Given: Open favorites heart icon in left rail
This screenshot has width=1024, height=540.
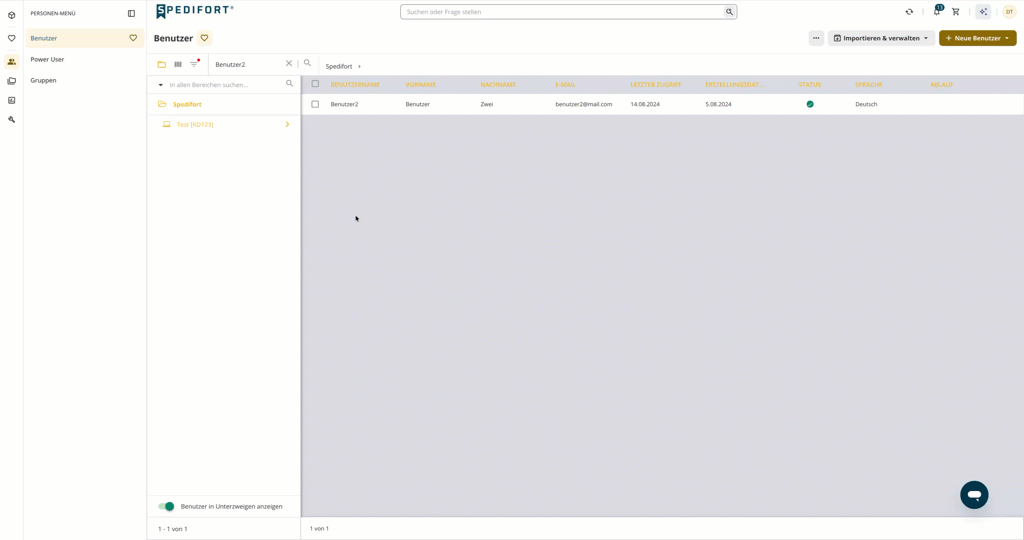Looking at the screenshot, I should point(11,39).
